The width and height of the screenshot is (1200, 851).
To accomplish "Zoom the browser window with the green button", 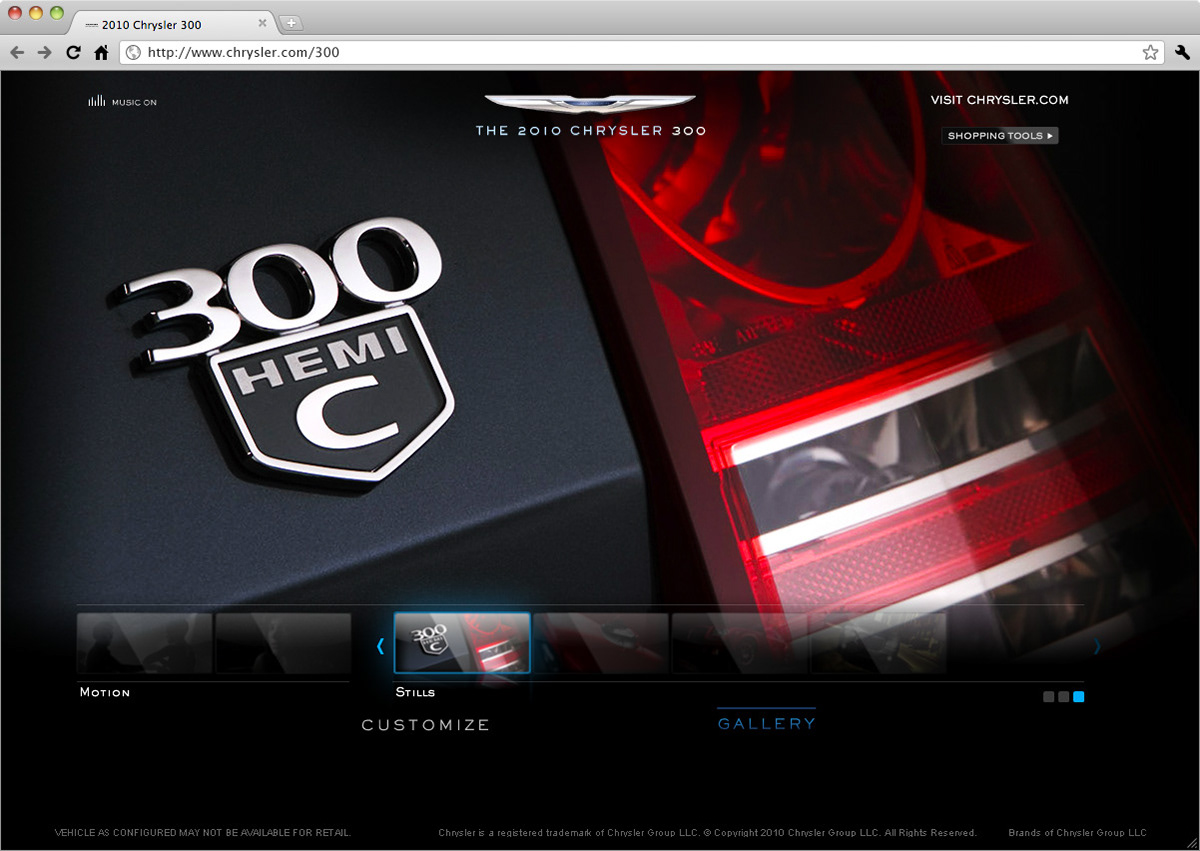I will click(56, 13).
